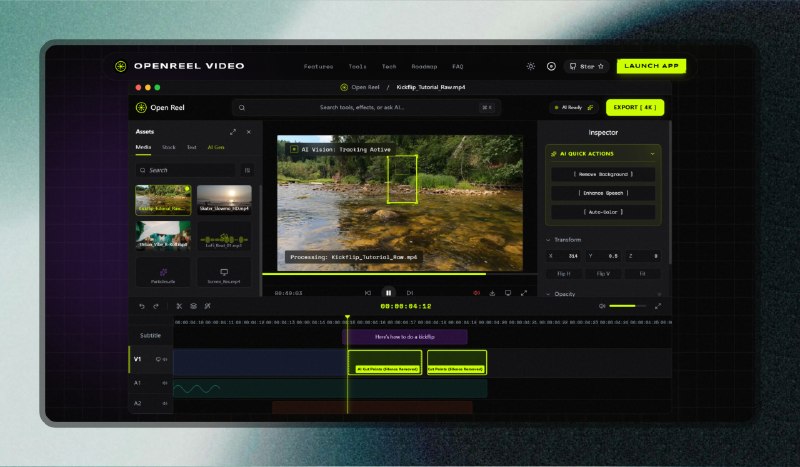The image size is (800, 467).
Task: Click the Remove Background button
Action: coord(603,174)
